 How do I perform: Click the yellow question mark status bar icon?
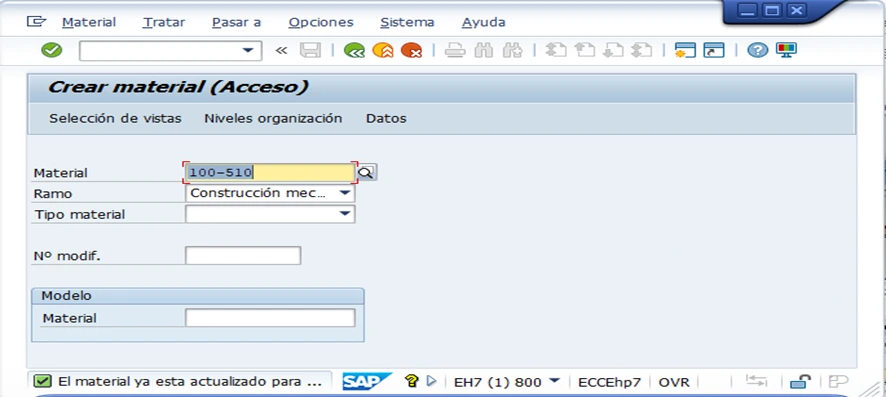tap(411, 381)
